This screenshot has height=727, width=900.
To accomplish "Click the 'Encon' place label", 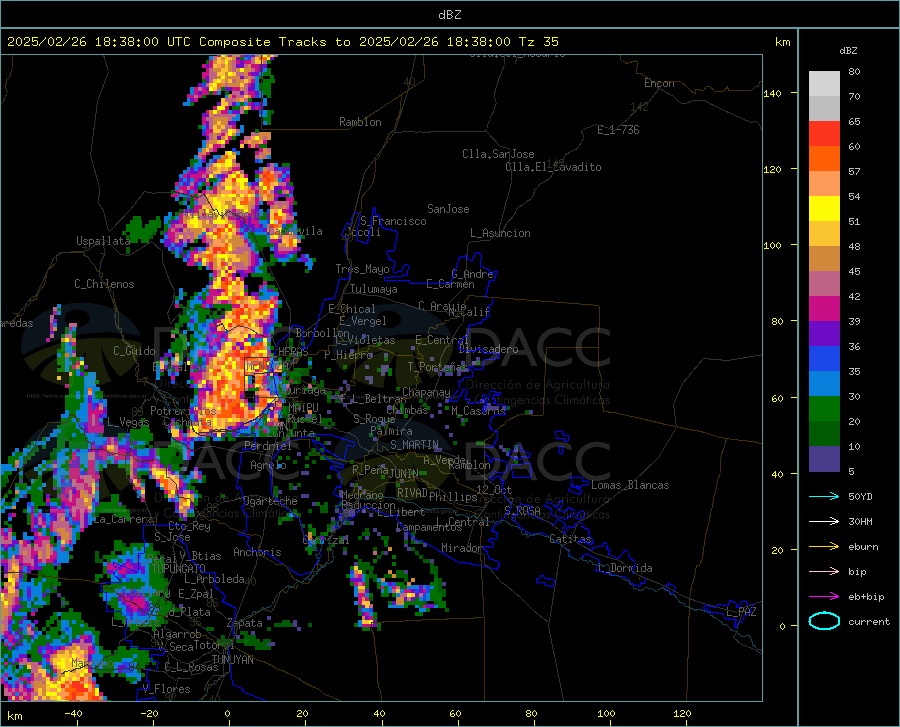I will (x=659, y=83).
